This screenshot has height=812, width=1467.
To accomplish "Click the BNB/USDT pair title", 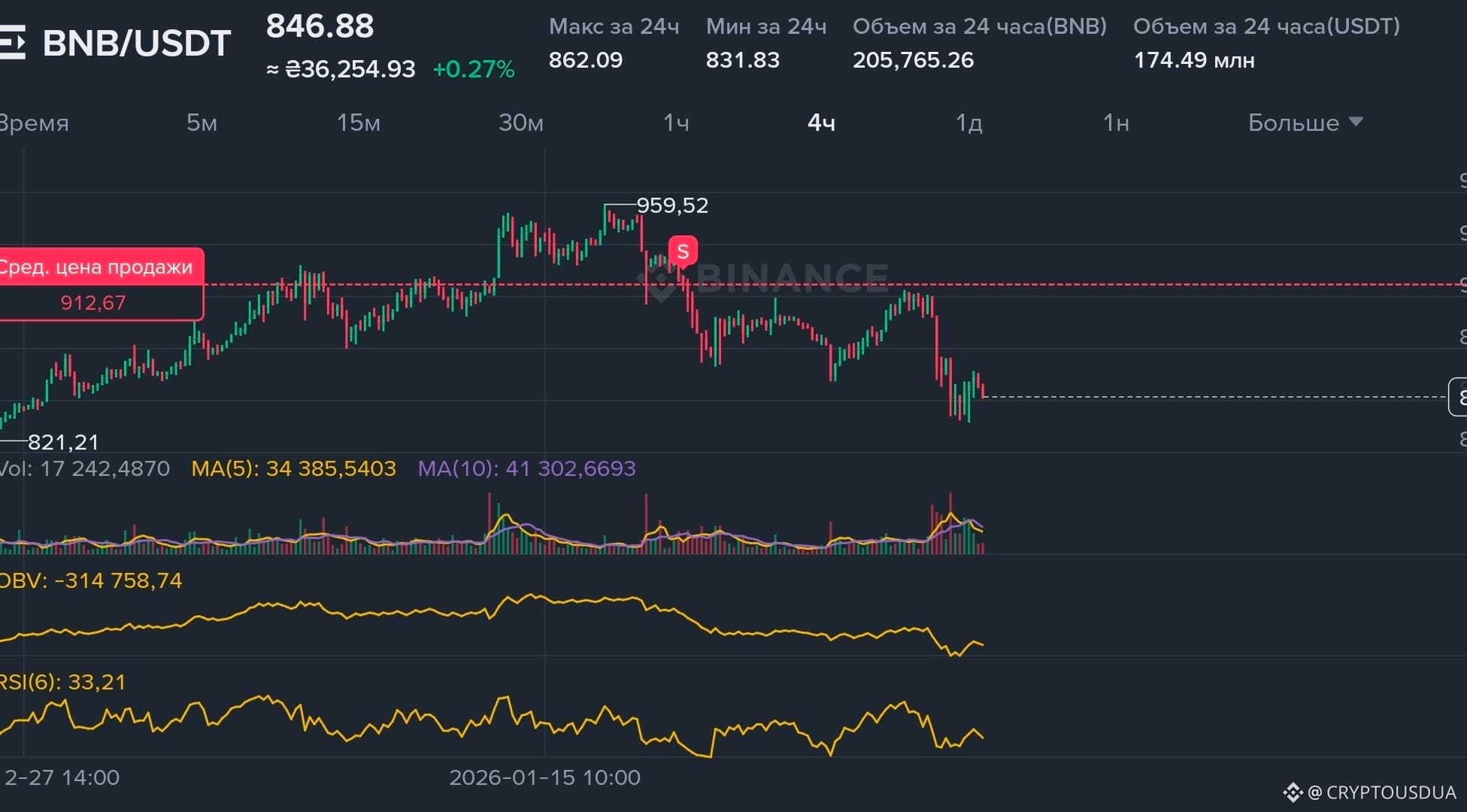I will coord(136,44).
